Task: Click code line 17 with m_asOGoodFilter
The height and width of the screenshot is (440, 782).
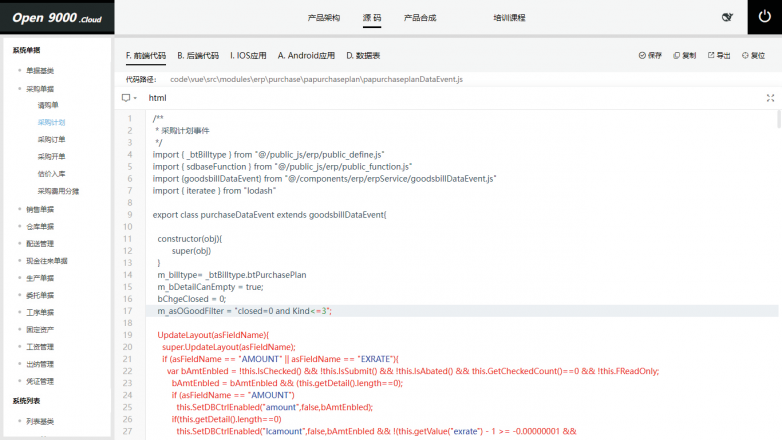Action: tap(244, 311)
